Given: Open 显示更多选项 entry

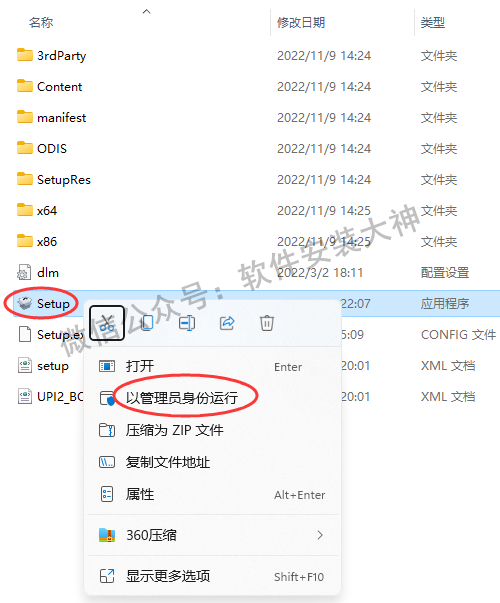Looking at the screenshot, I should [x=168, y=576].
